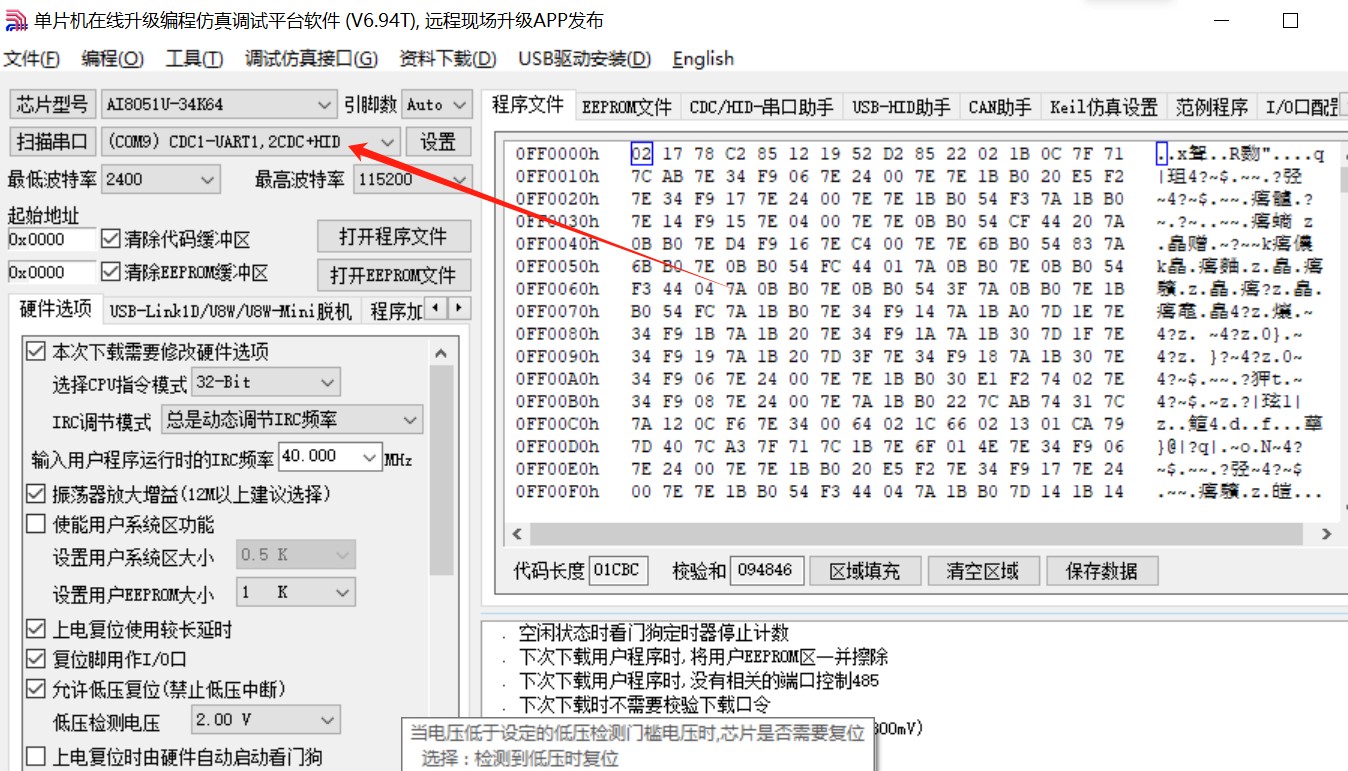Click the first 起始地址 0x0000 field

51,240
